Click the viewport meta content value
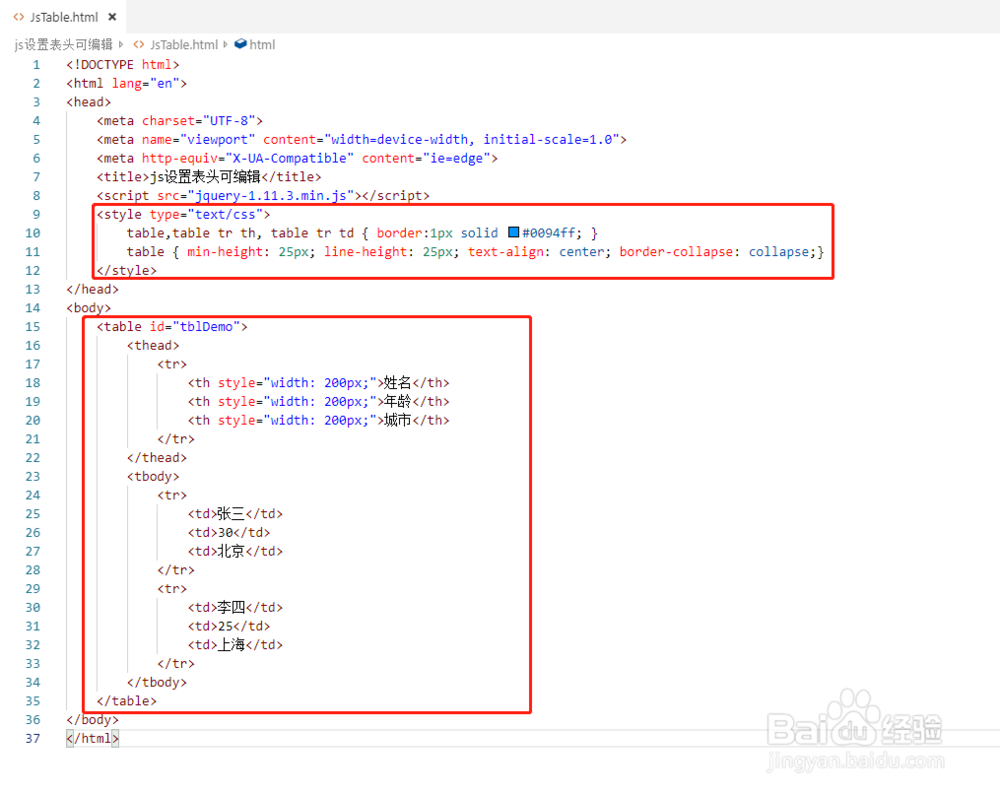 tap(472, 140)
